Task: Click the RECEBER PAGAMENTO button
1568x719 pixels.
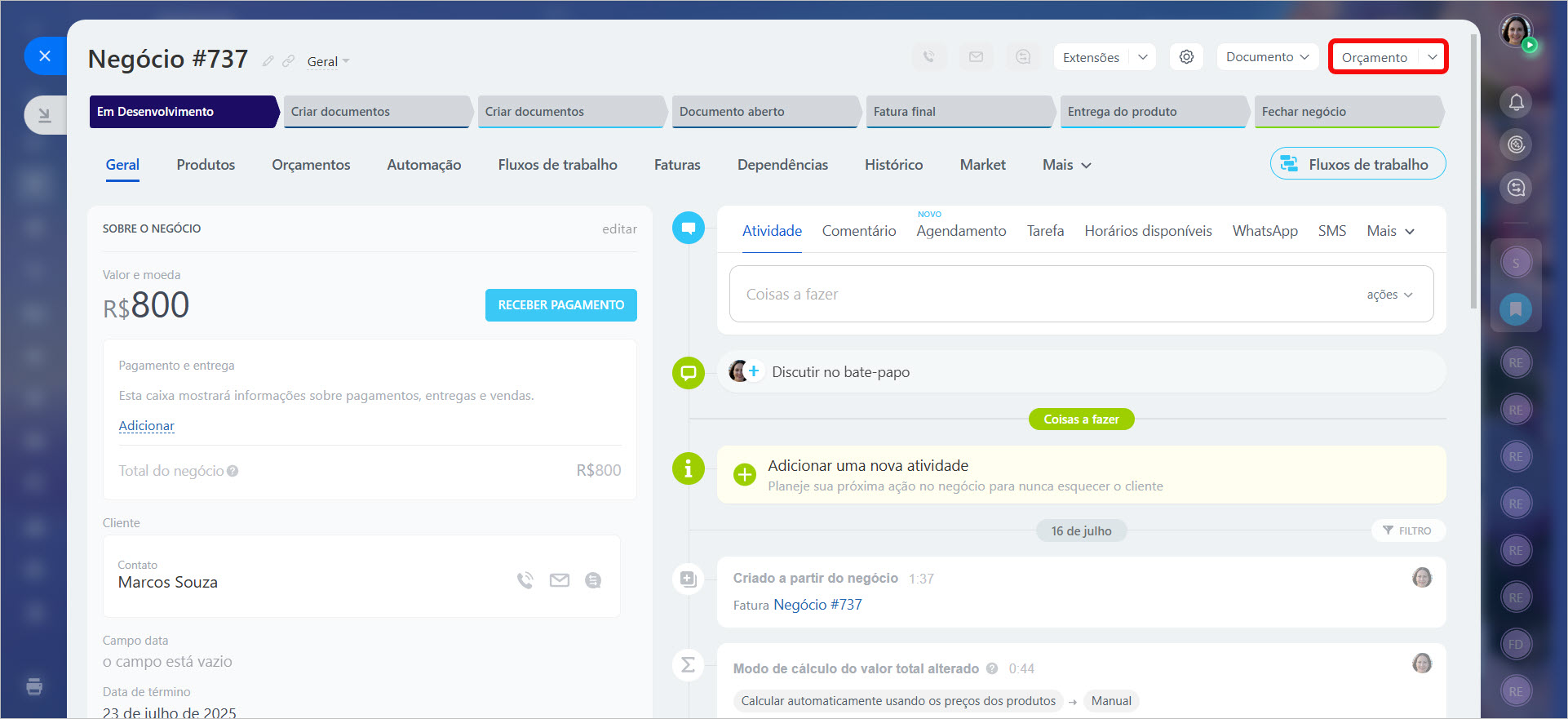Action: coord(561,305)
